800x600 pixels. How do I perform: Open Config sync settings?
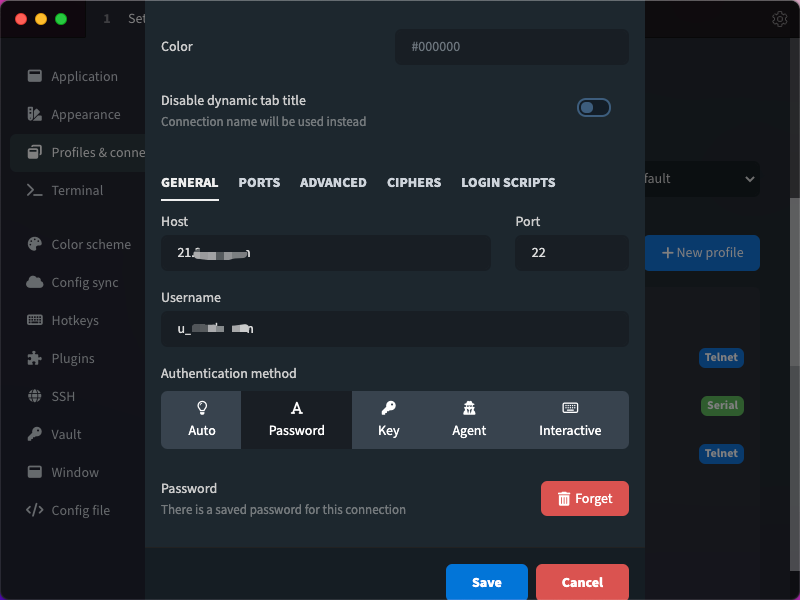click(84, 283)
